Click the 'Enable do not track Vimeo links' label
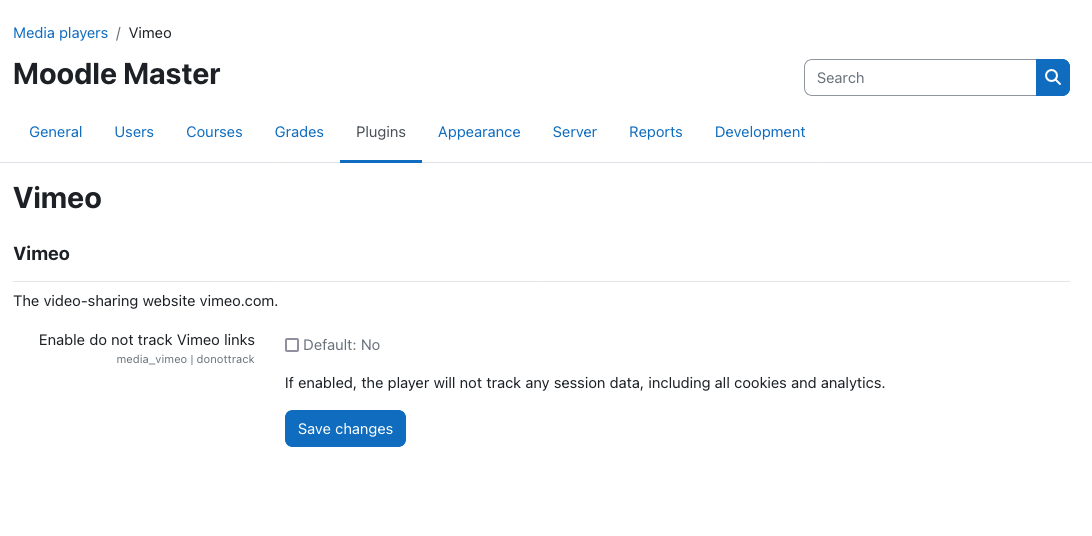 [147, 340]
